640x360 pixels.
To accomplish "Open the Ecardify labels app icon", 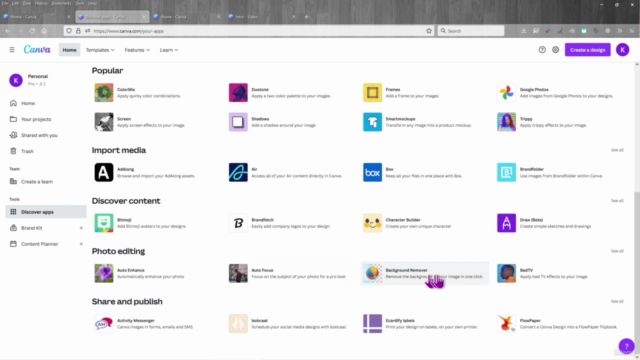I will click(372, 324).
